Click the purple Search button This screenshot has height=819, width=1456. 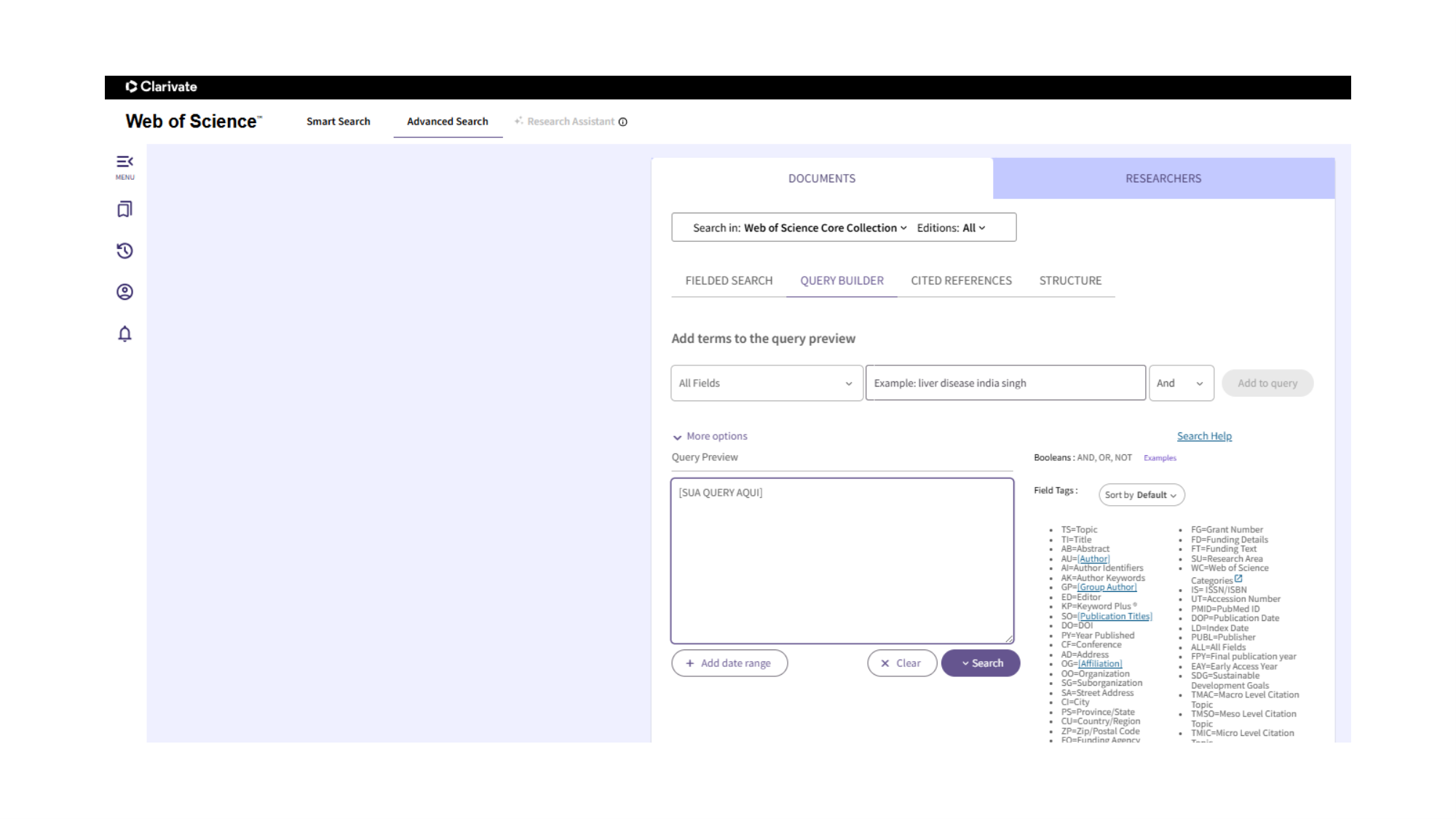(981, 663)
